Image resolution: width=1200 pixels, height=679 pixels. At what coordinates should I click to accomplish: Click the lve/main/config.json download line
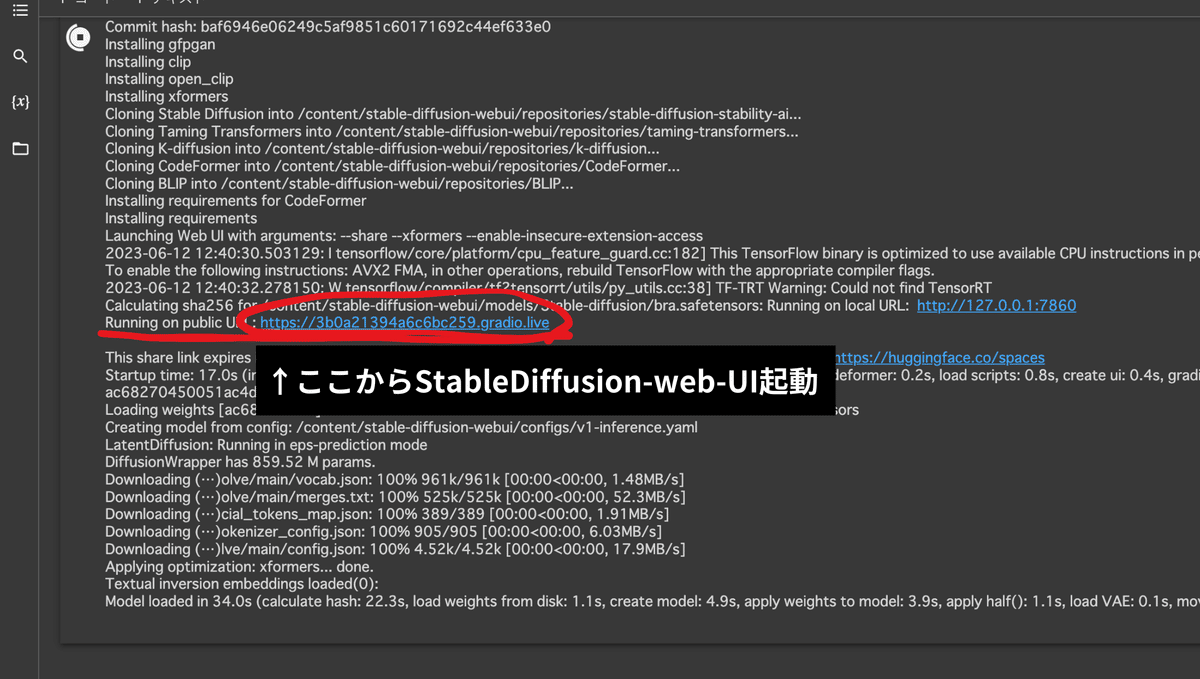395,549
